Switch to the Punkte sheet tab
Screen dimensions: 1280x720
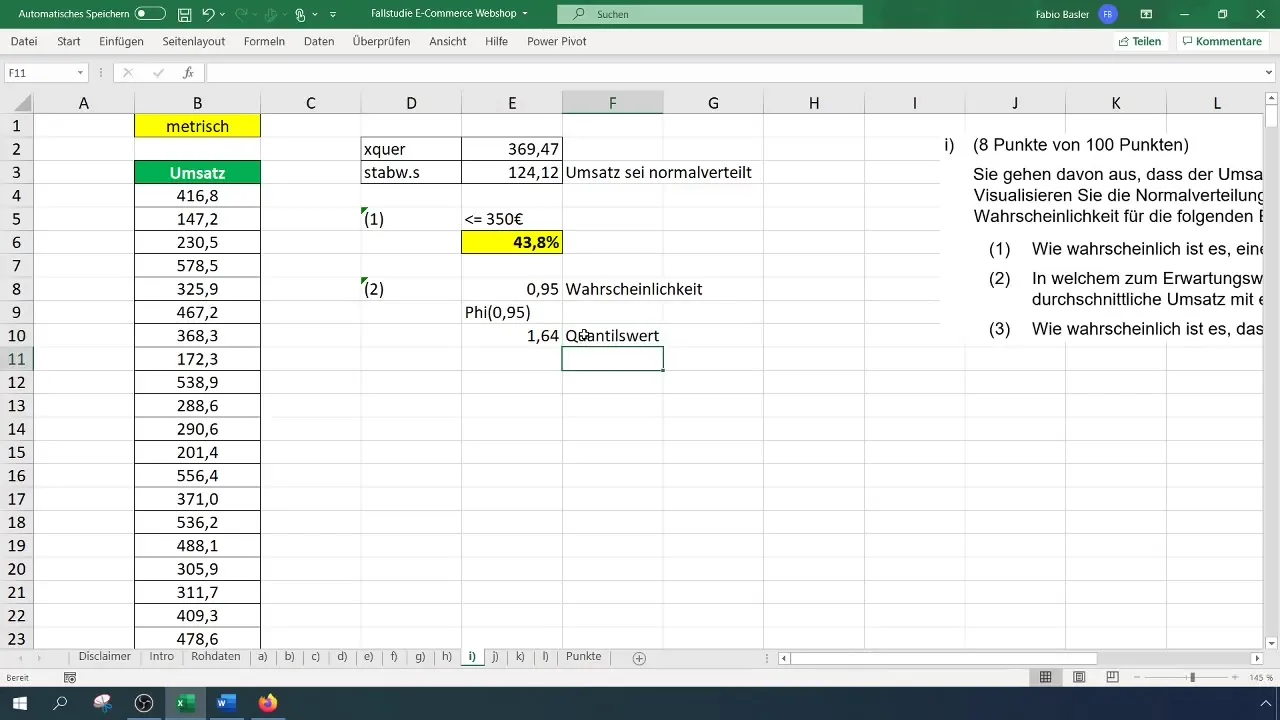[584, 657]
